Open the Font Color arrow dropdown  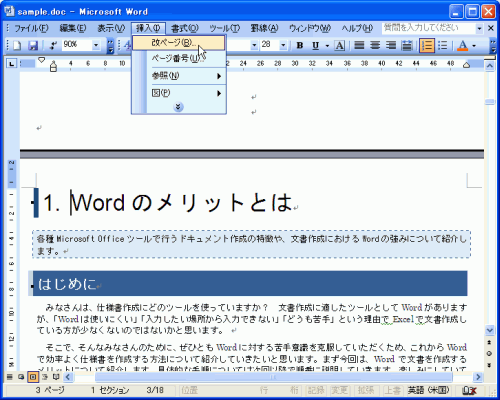(x=474, y=45)
